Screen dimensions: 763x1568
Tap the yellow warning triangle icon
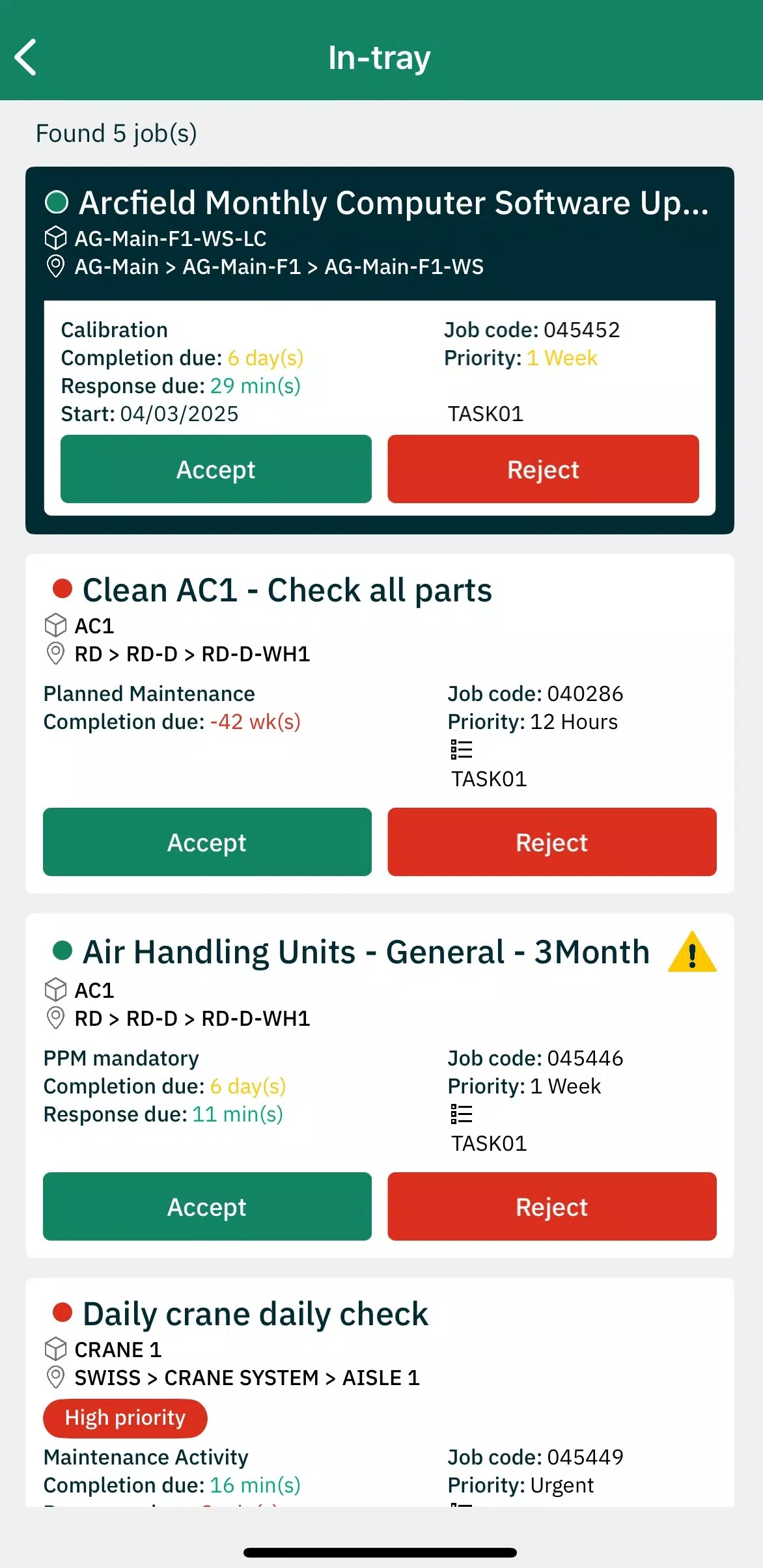click(692, 952)
